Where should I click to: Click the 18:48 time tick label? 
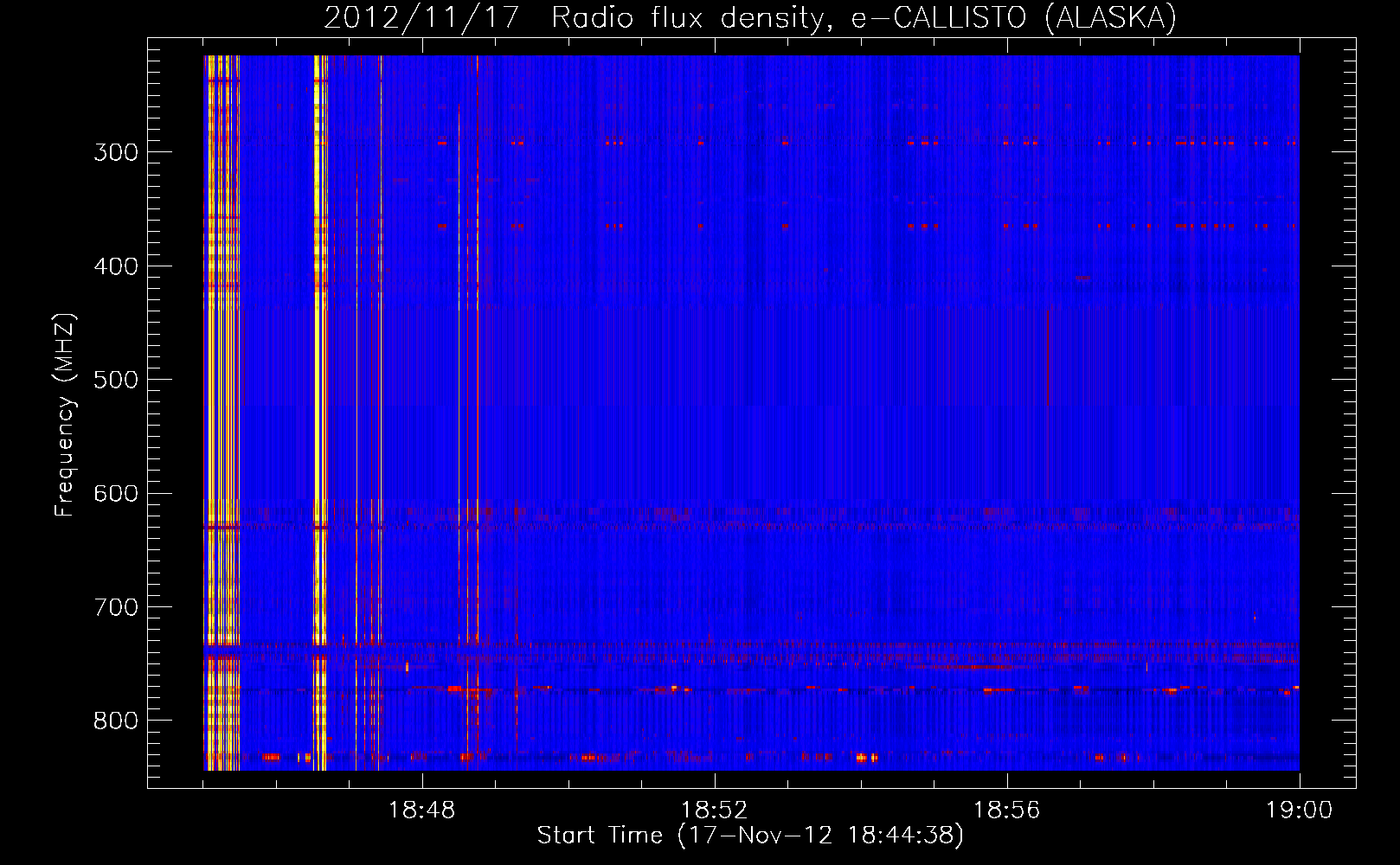coord(422,811)
